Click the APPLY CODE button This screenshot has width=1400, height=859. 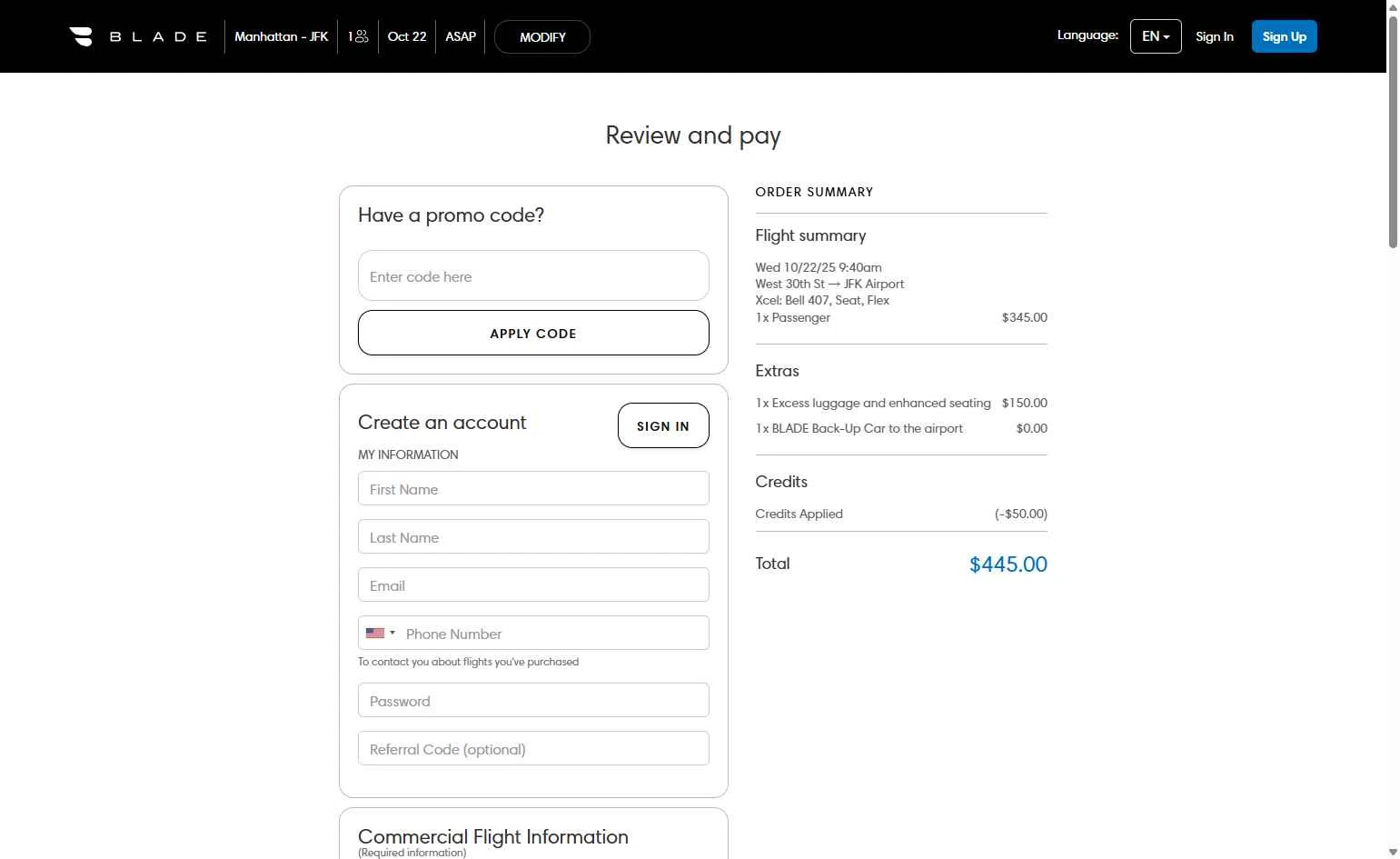click(x=533, y=333)
